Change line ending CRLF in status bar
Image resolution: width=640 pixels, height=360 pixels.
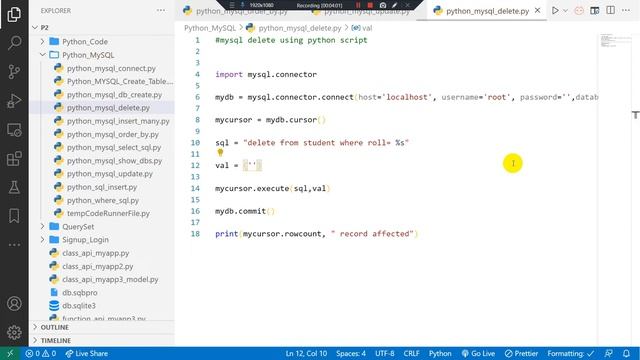pyautogui.click(x=411, y=353)
